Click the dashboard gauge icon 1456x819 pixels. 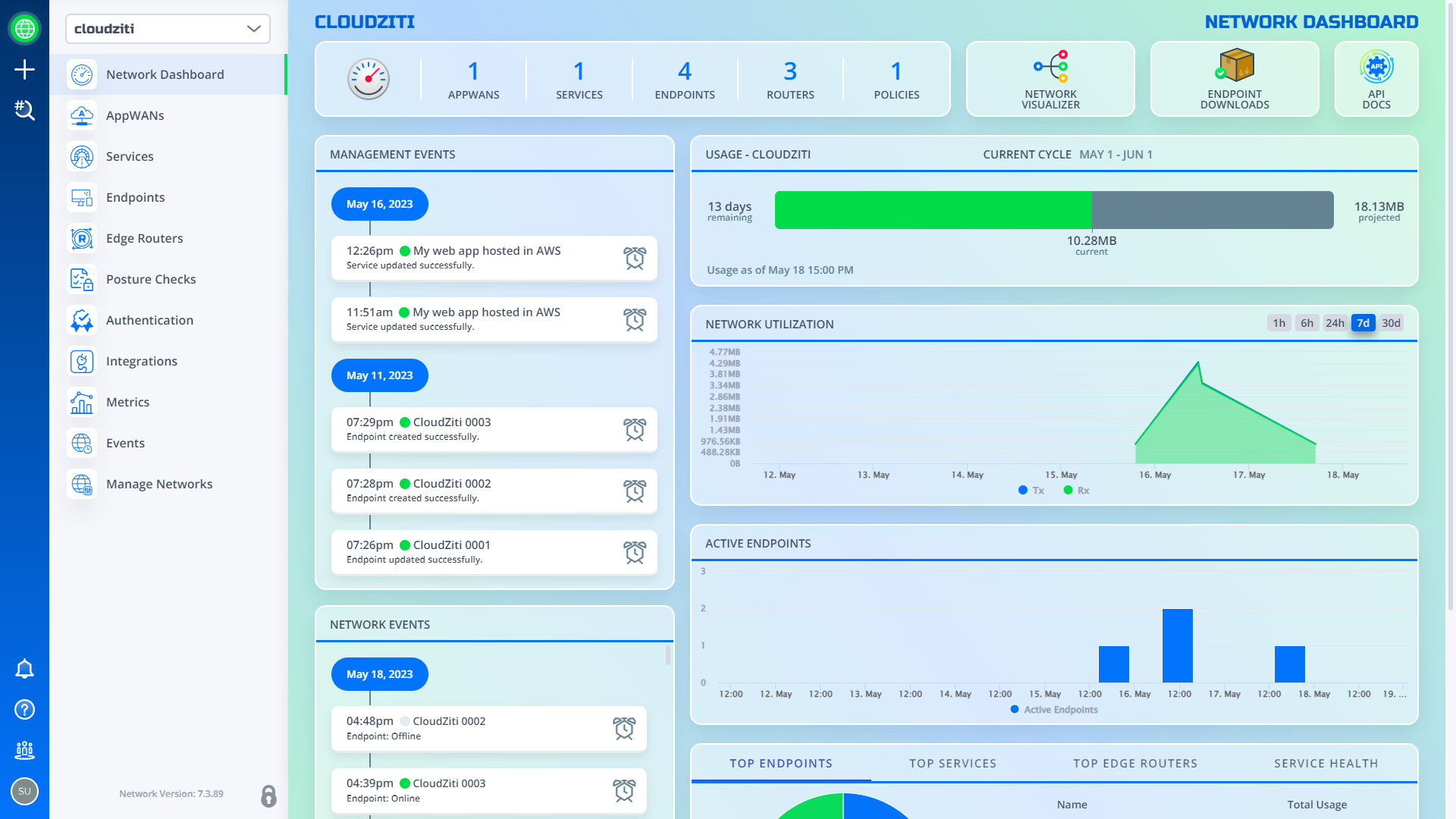(x=369, y=79)
